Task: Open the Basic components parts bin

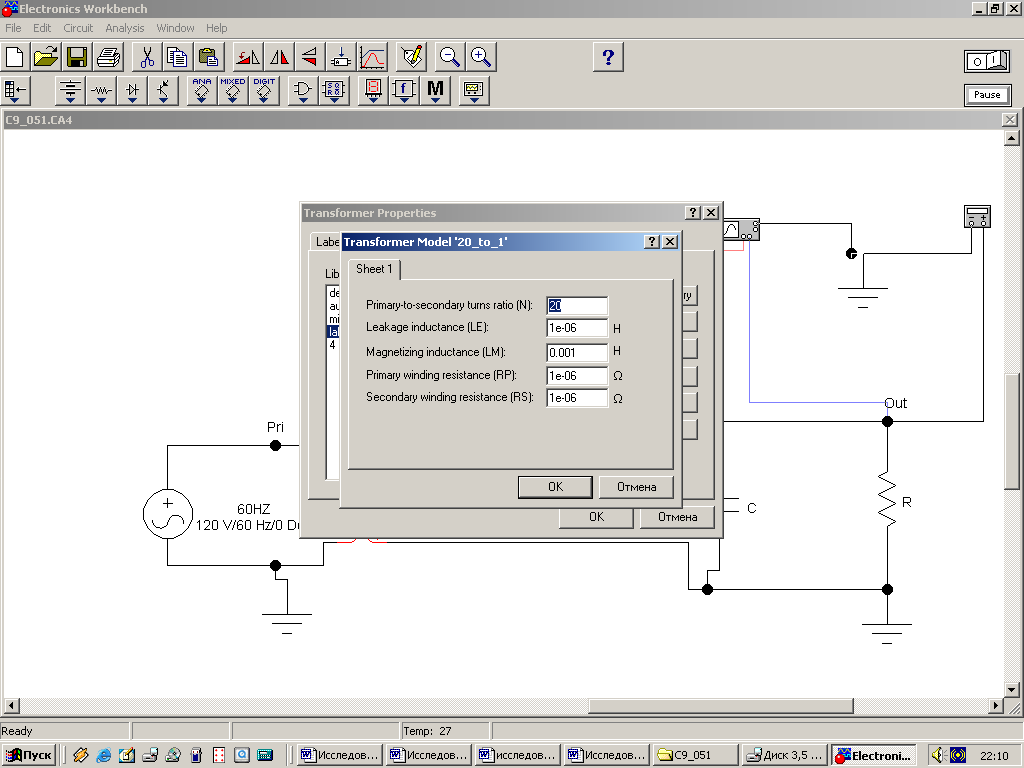Action: (101, 90)
